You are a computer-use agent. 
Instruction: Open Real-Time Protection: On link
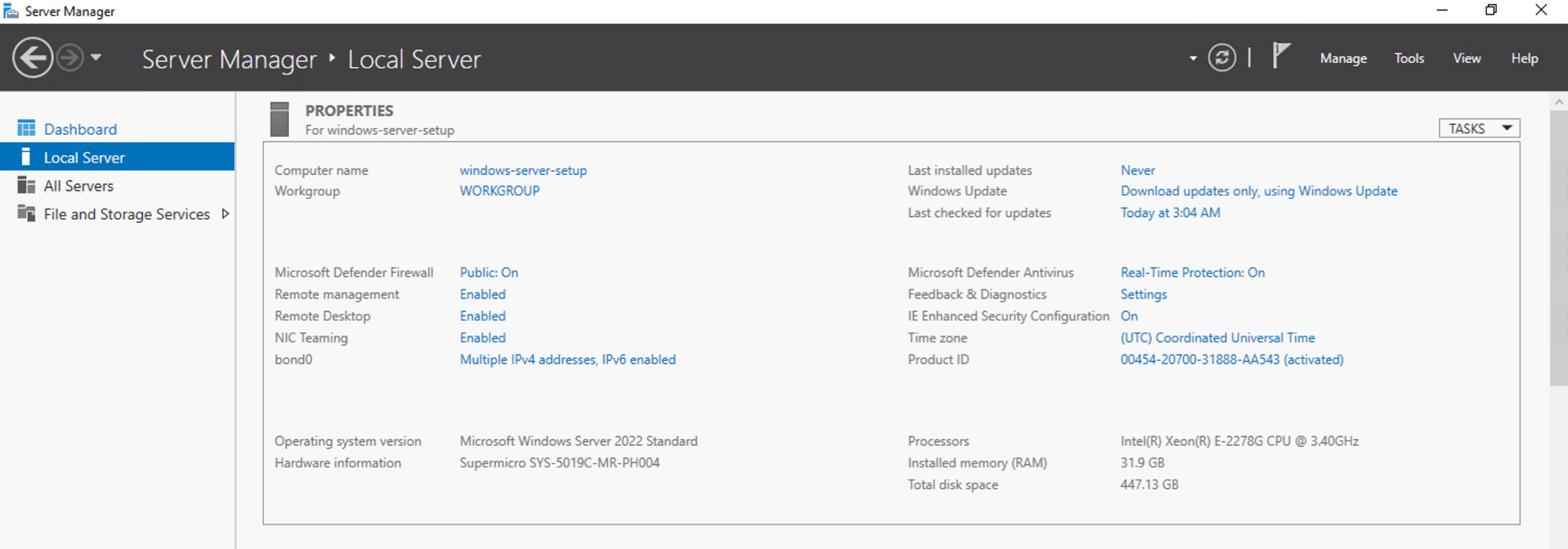(1192, 273)
